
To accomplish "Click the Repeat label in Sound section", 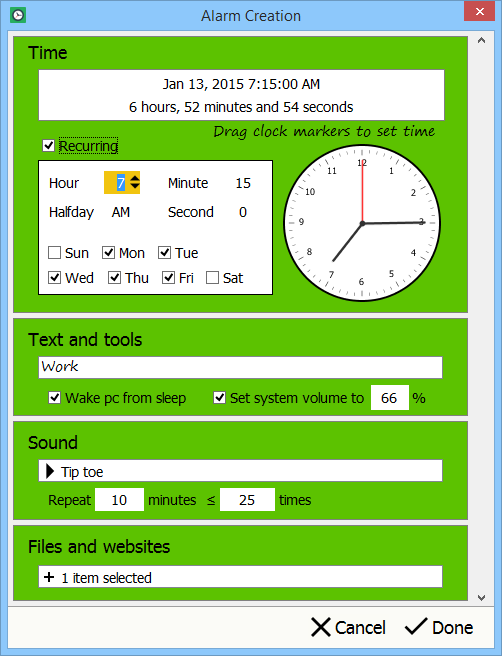I will click(69, 500).
